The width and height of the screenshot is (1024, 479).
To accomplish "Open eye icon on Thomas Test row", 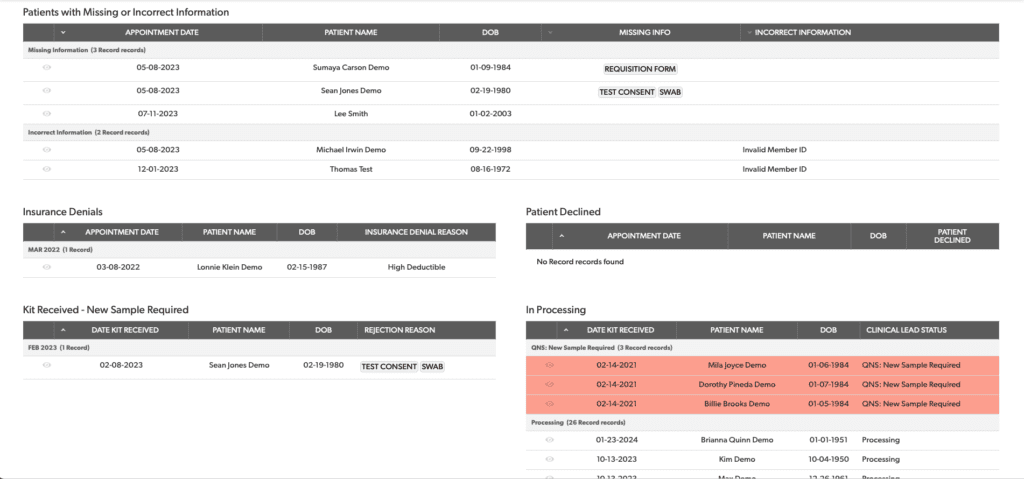I will [46, 169].
